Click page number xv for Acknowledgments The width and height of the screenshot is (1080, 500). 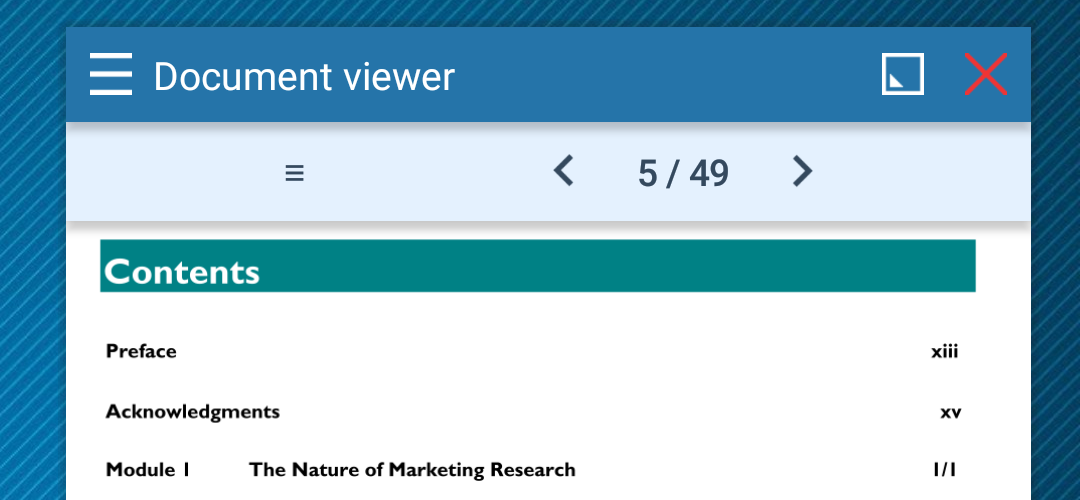(951, 413)
